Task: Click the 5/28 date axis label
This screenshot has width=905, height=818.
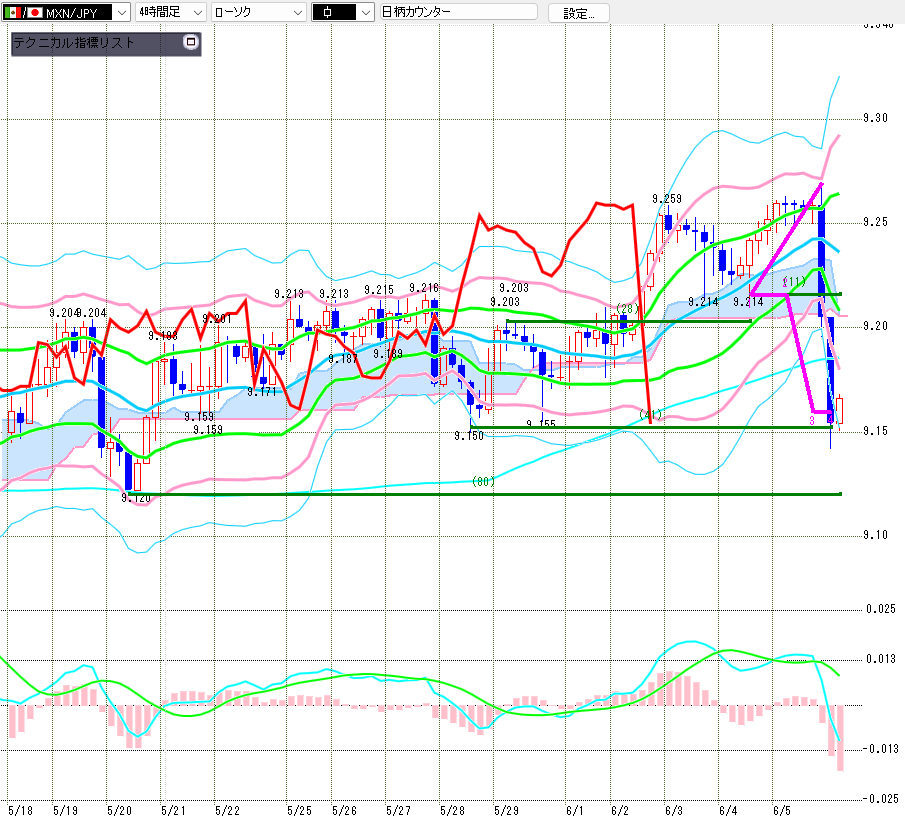Action: 452,810
